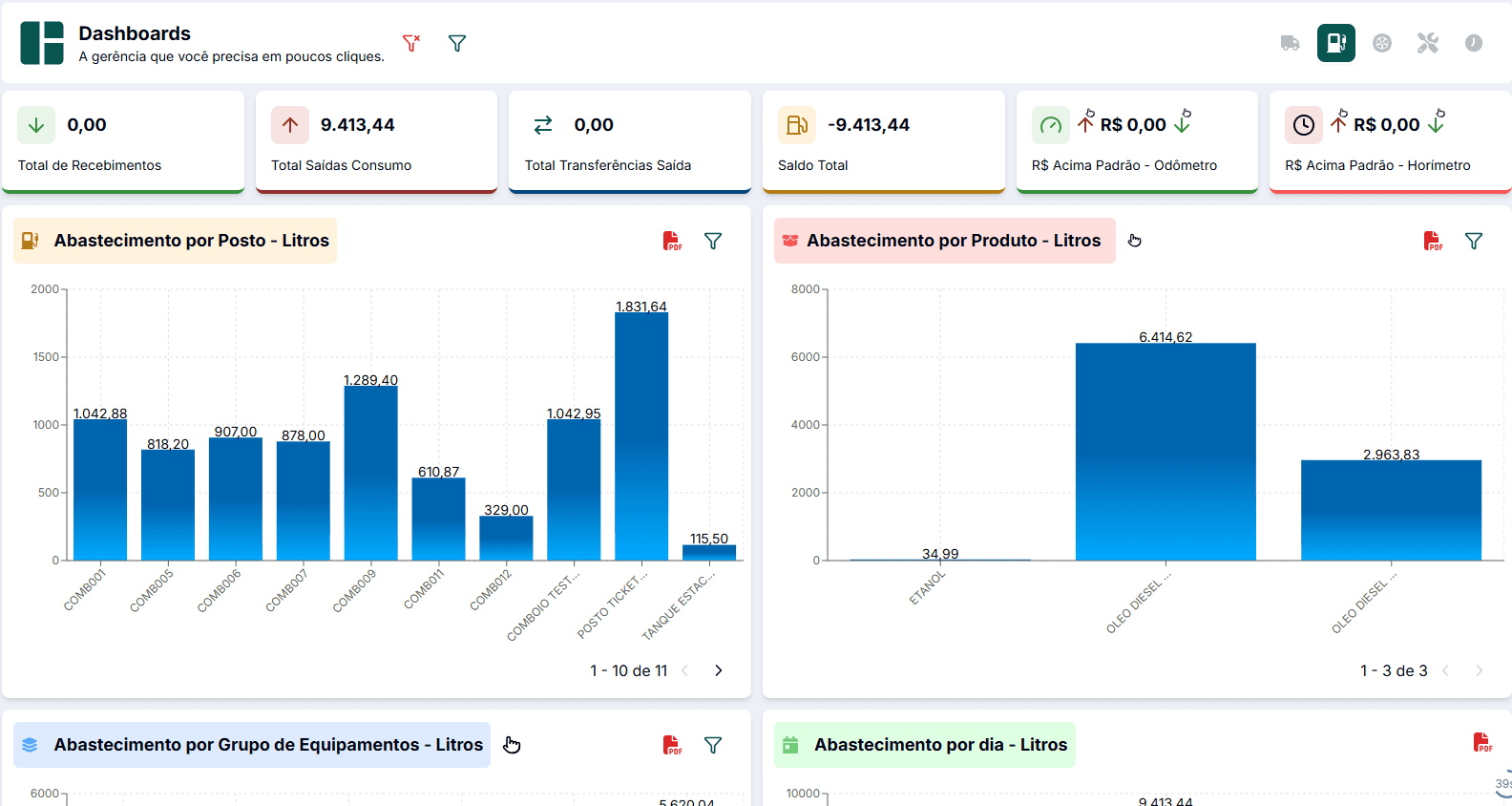1512x806 pixels.
Task: Click hand icon beside Grupo de Equipamentos
Action: [513, 745]
